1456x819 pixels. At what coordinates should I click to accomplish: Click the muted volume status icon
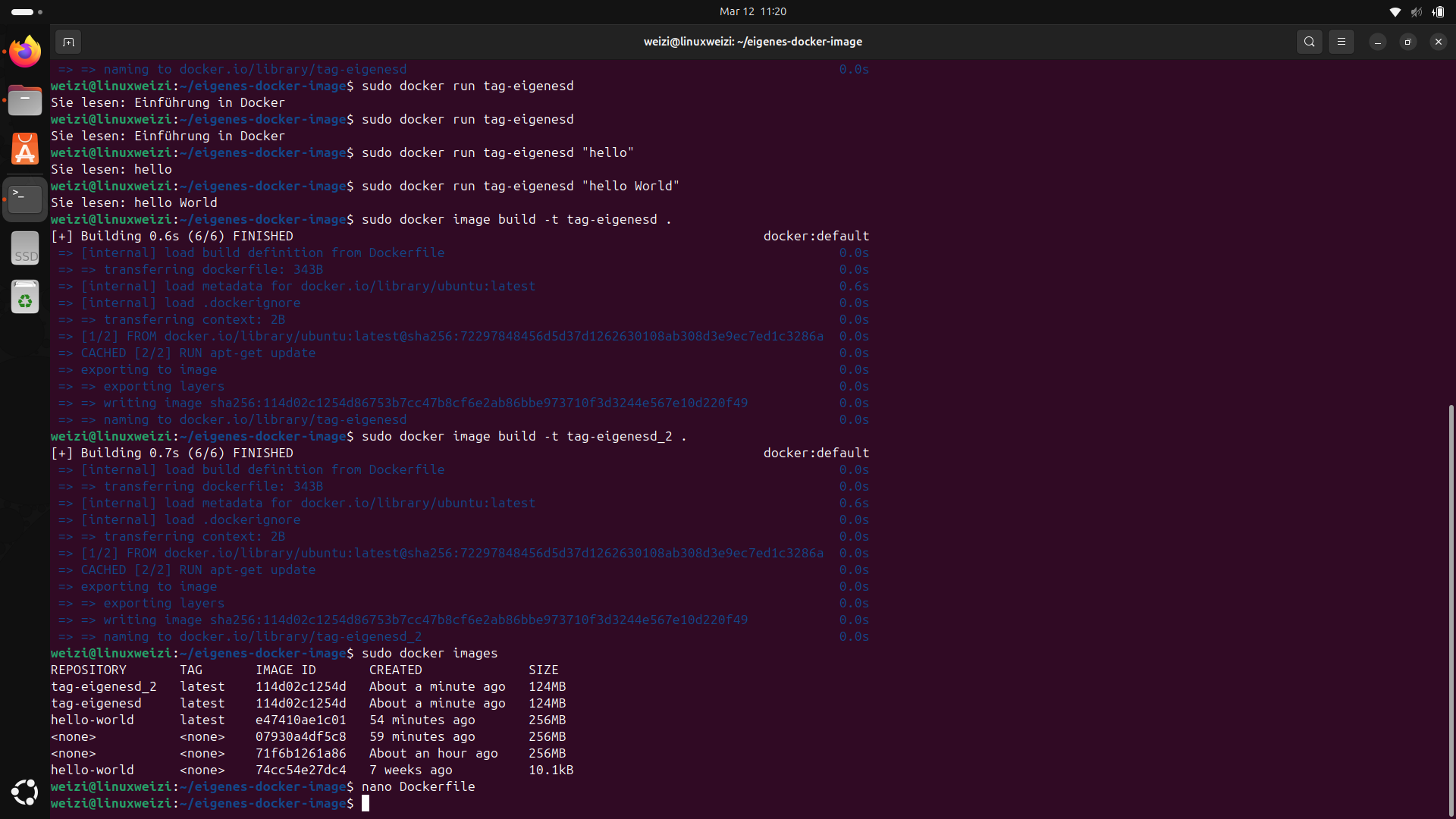pyautogui.click(x=1416, y=11)
